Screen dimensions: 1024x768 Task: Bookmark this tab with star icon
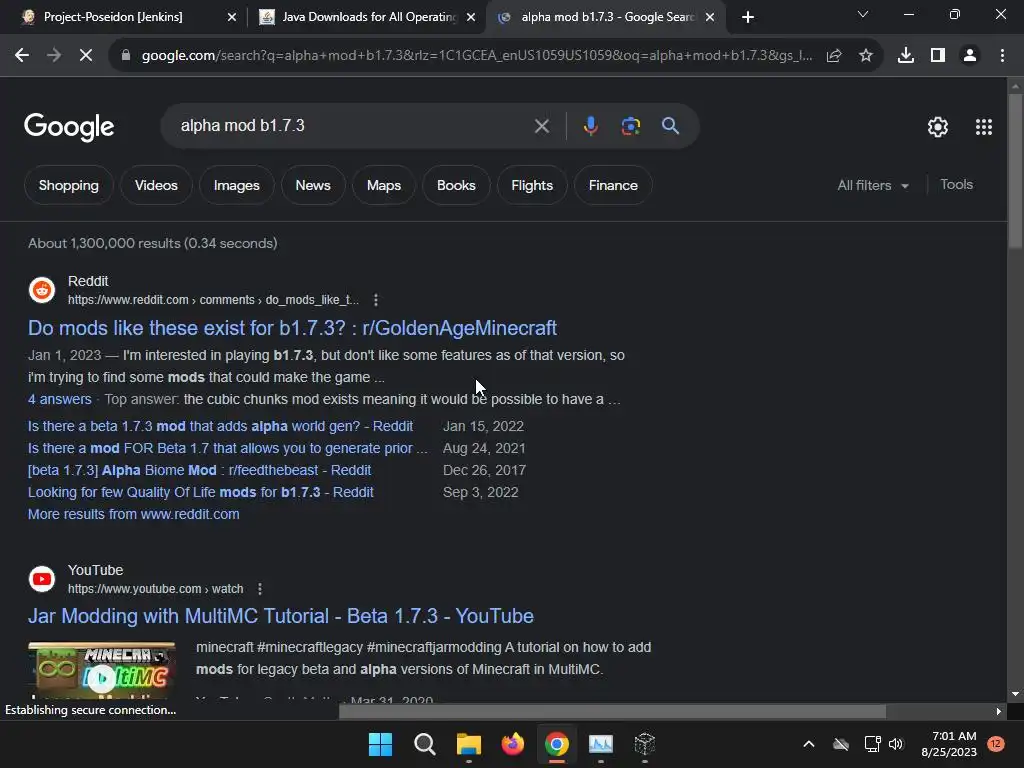(x=866, y=56)
